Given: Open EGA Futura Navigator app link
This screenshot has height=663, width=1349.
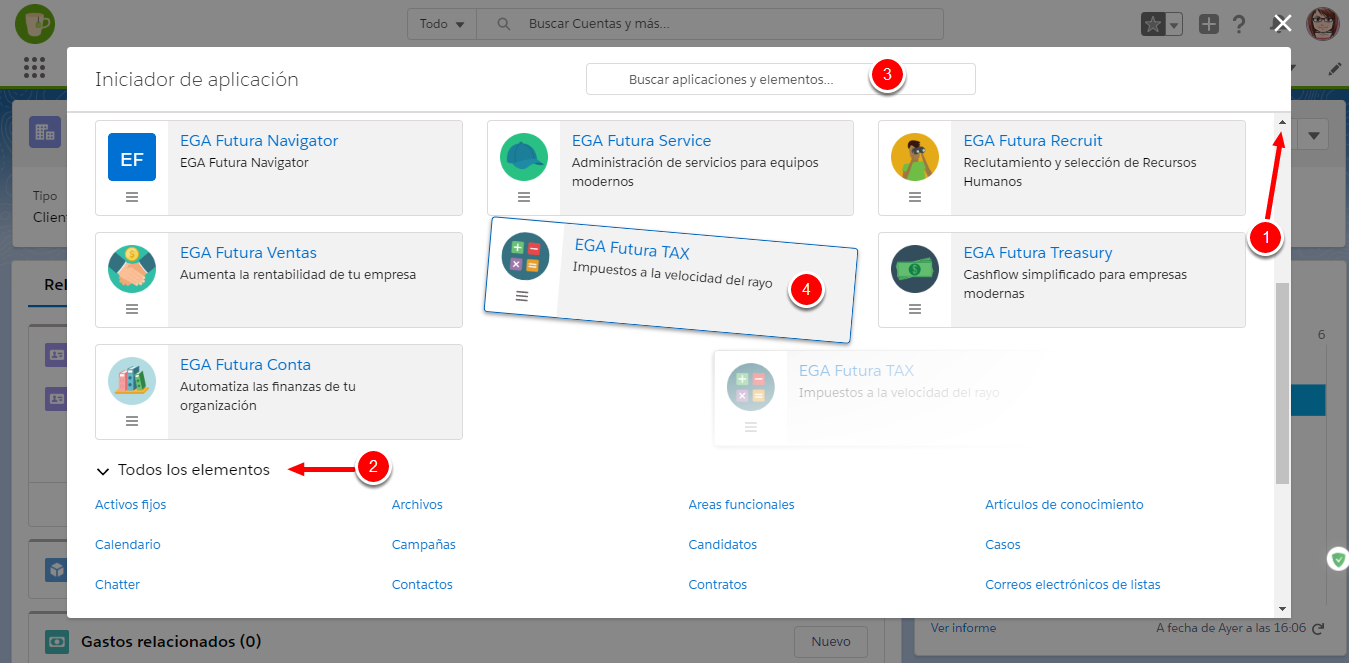Looking at the screenshot, I should [x=259, y=141].
